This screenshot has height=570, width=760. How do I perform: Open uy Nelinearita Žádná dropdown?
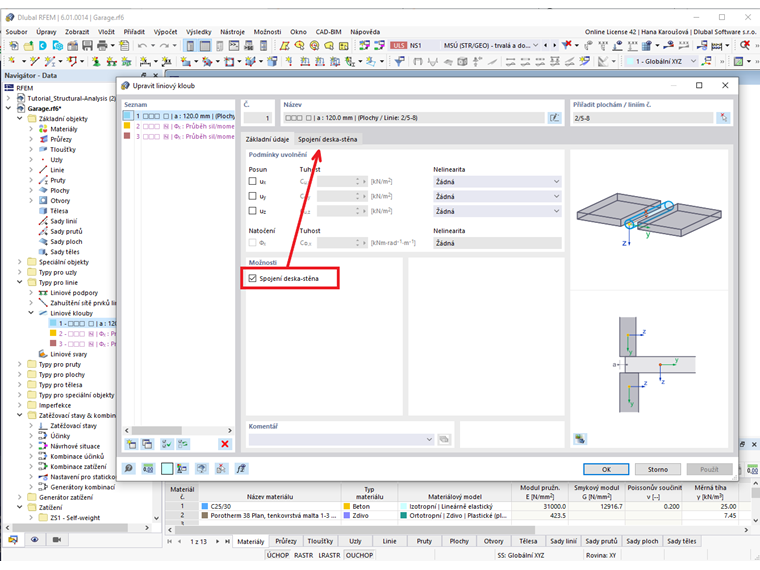pos(497,196)
